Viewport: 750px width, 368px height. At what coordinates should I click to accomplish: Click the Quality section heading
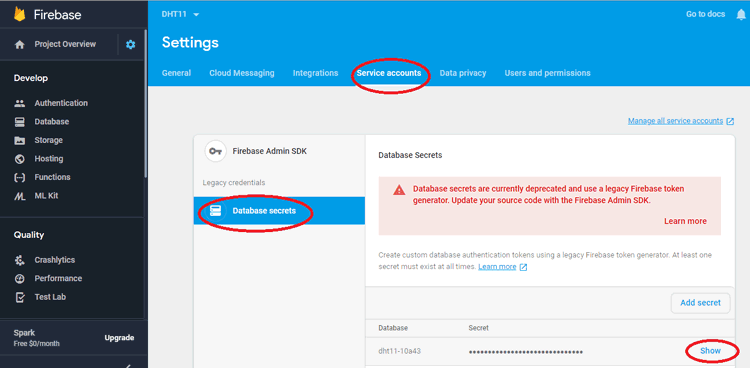29,235
